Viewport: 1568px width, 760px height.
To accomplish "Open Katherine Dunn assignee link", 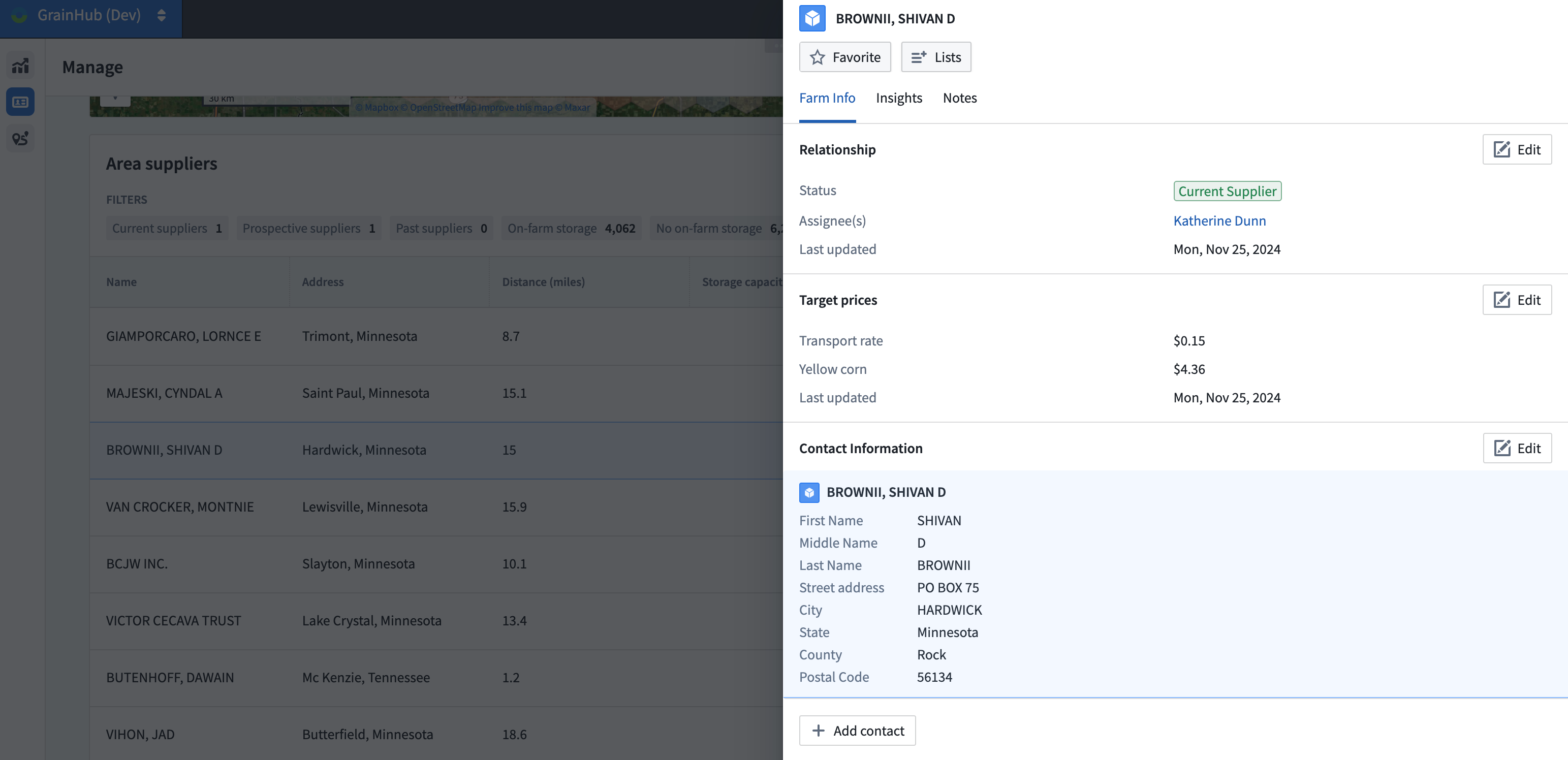I will [x=1219, y=221].
